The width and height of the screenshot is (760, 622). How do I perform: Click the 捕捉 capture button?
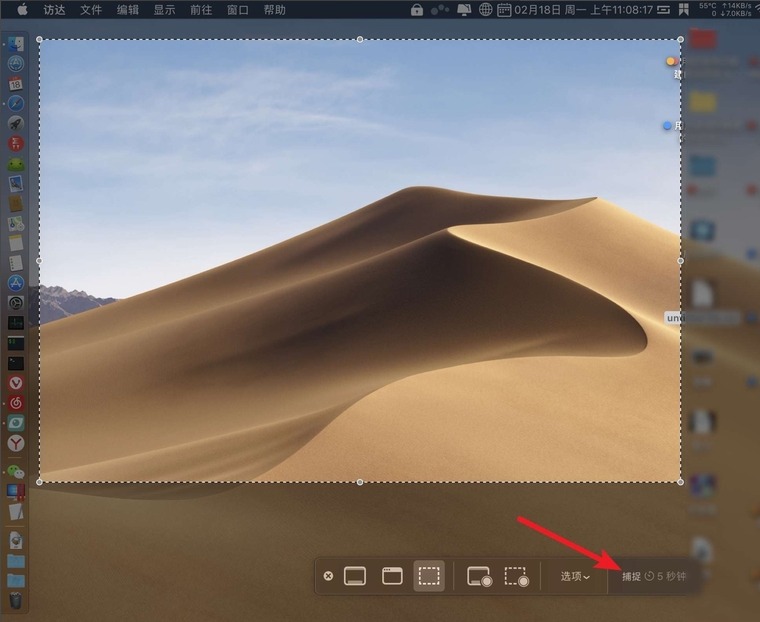[631, 576]
